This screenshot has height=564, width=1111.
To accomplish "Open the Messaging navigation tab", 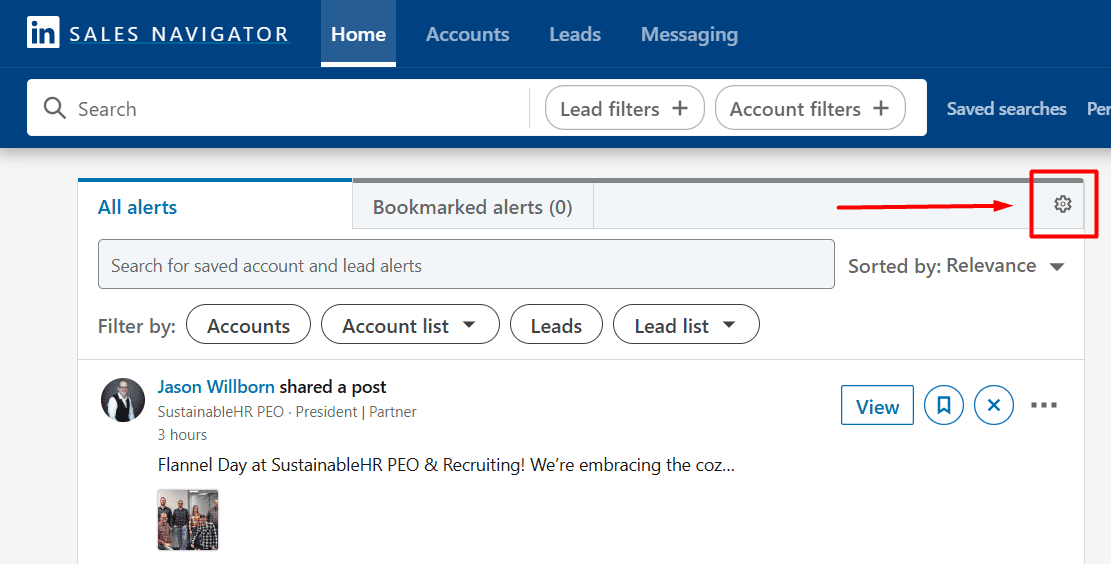I will click(689, 34).
